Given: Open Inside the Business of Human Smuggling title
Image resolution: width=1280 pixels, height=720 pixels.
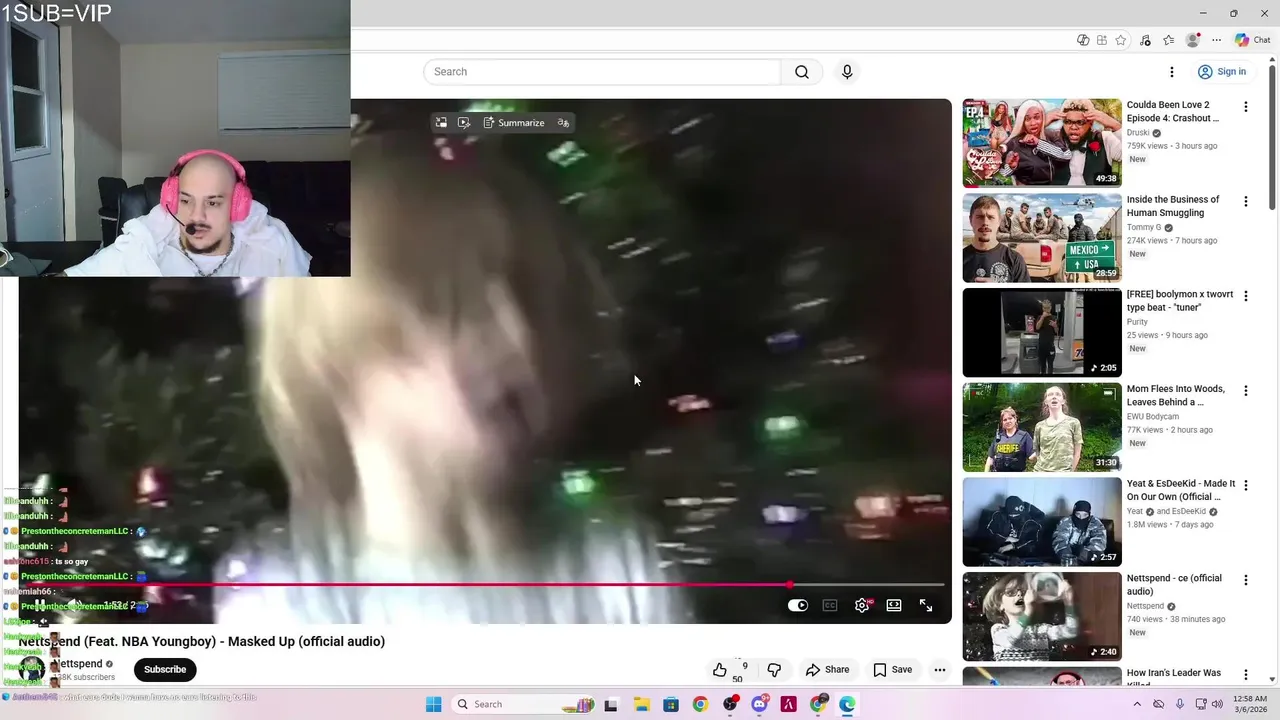Looking at the screenshot, I should tap(1173, 206).
